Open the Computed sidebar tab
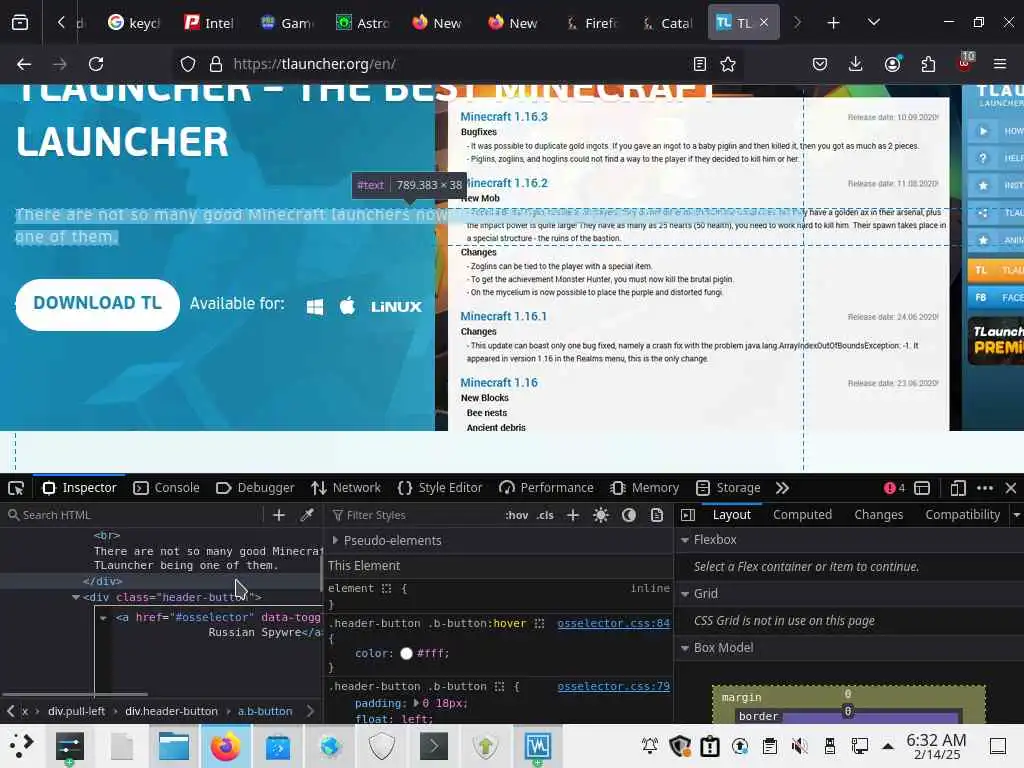Image resolution: width=1024 pixels, height=768 pixels. [x=802, y=515]
